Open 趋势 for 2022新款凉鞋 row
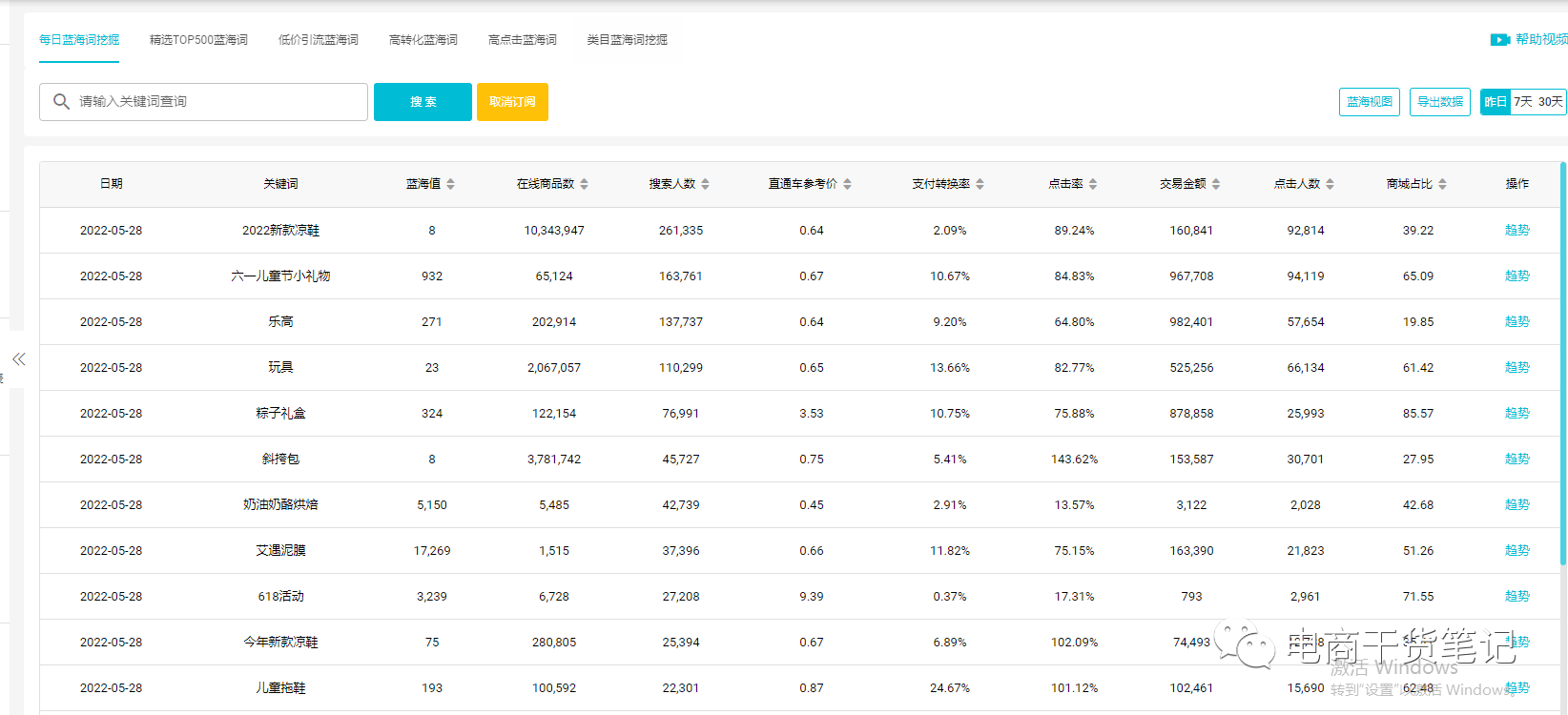The height and width of the screenshot is (715, 1568). click(x=1517, y=231)
